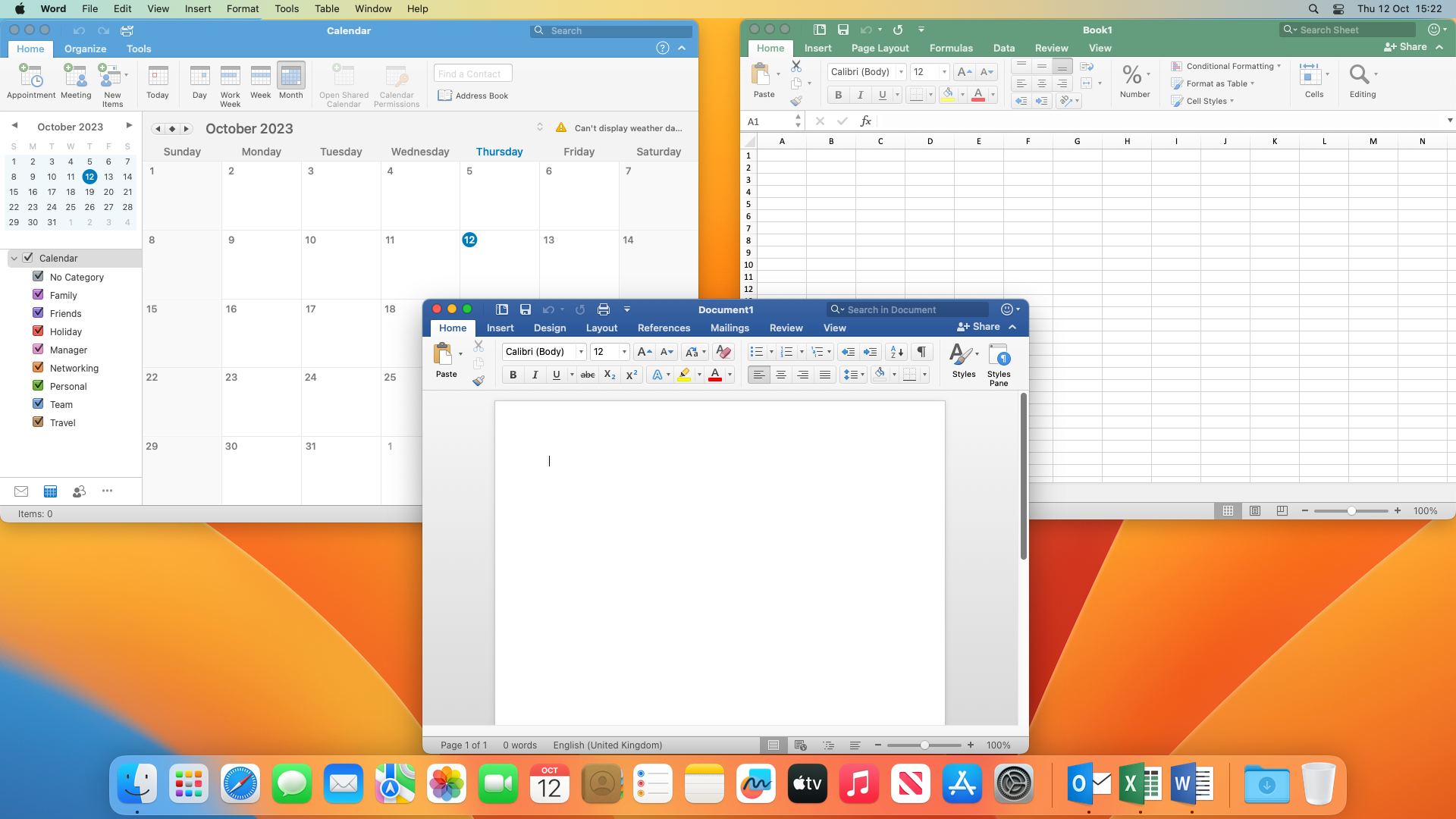This screenshot has height=819, width=1456.
Task: Uncheck Family calendar category
Action: point(38,295)
